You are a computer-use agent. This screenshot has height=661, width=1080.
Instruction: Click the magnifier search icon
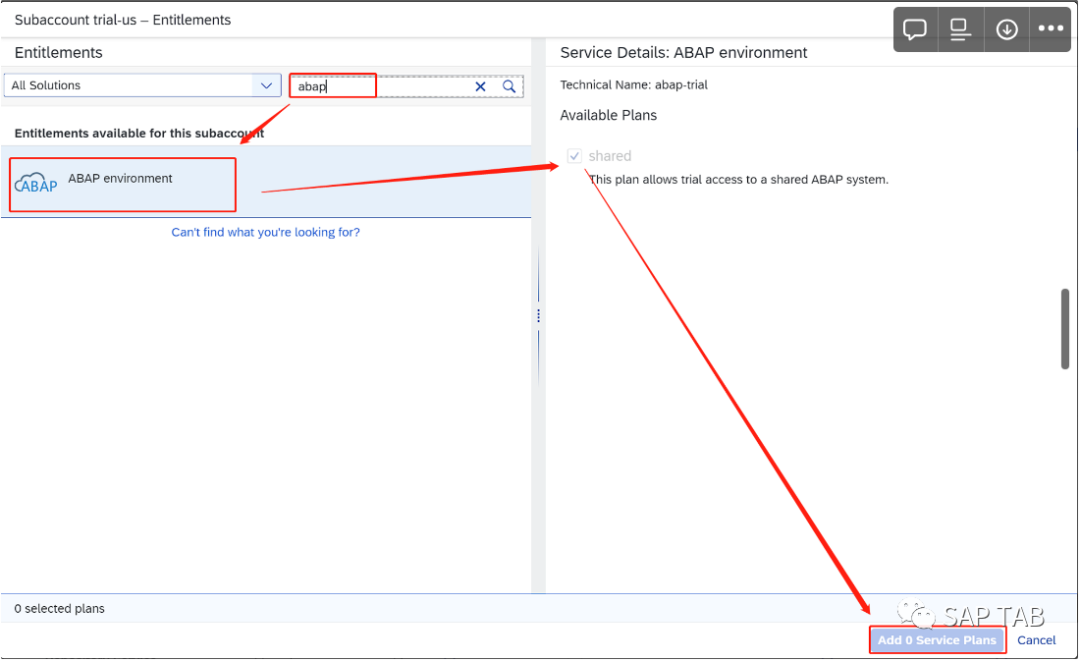[509, 86]
